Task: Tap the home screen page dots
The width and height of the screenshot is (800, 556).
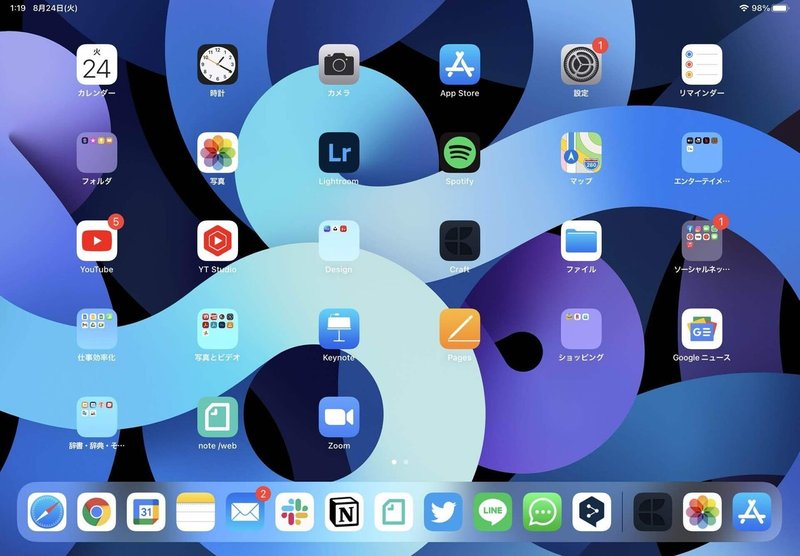Action: pyautogui.click(x=399, y=462)
